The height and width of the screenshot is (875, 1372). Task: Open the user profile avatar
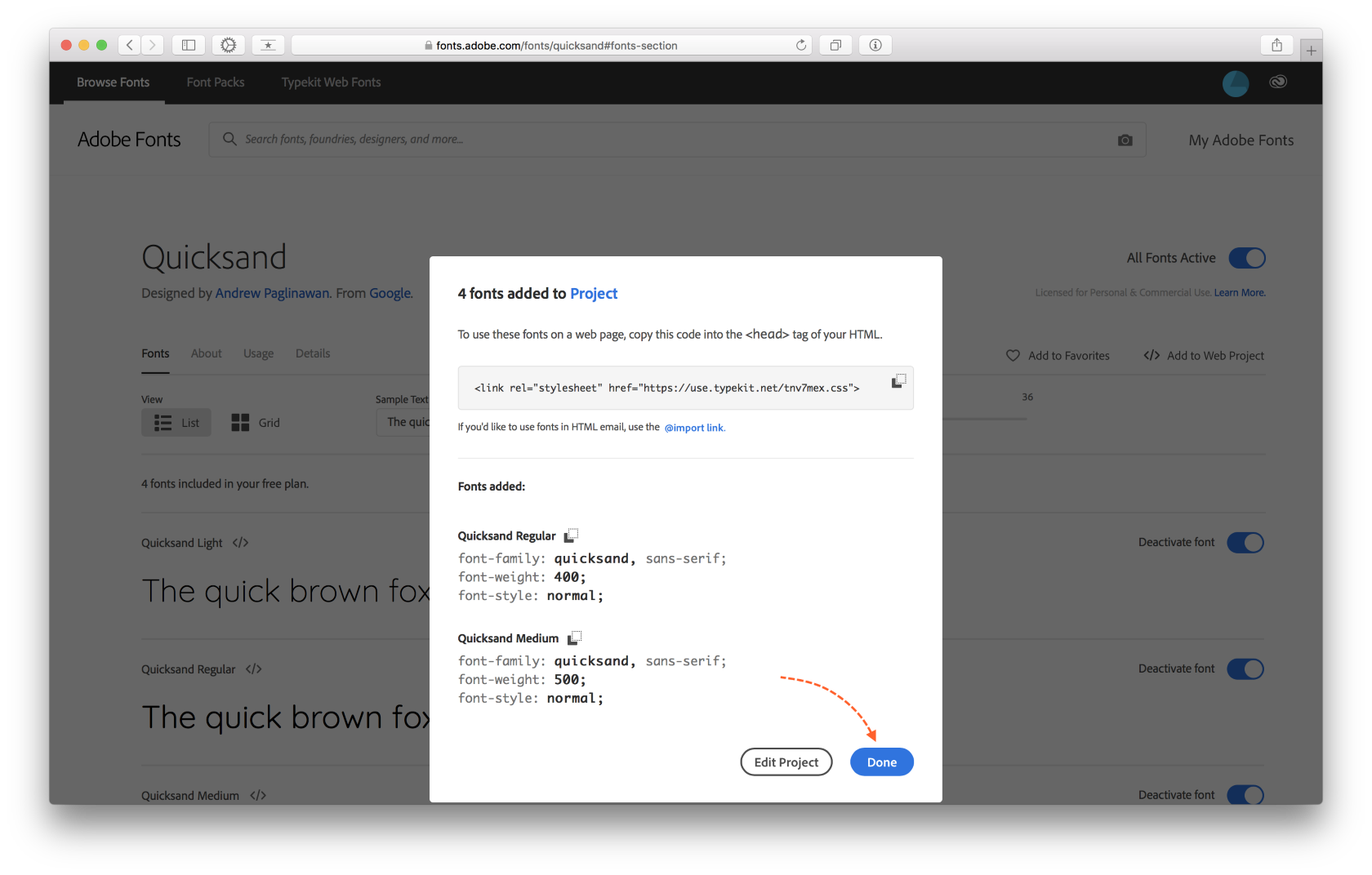pos(1236,83)
